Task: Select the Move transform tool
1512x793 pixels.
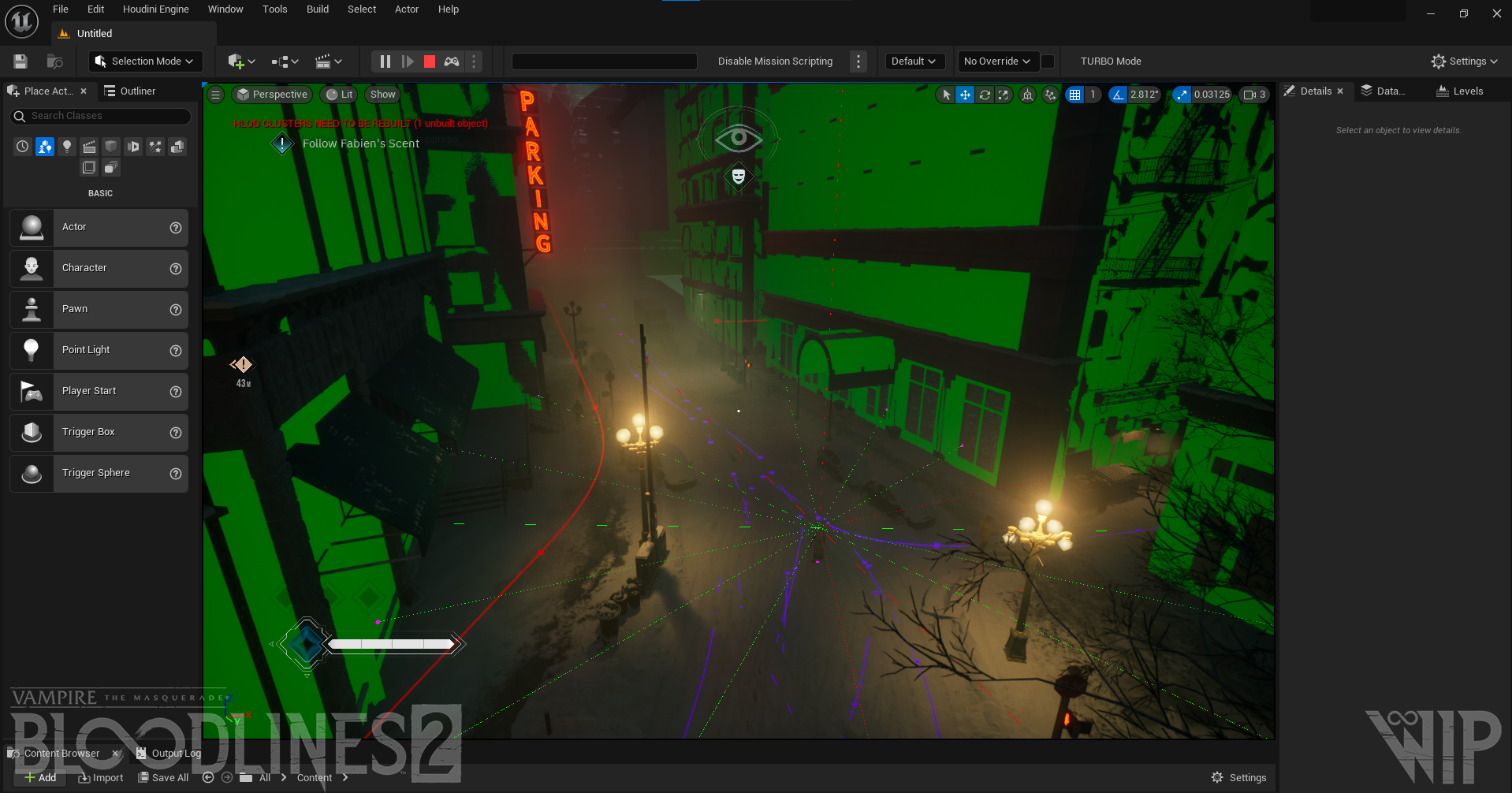Action: pos(965,94)
